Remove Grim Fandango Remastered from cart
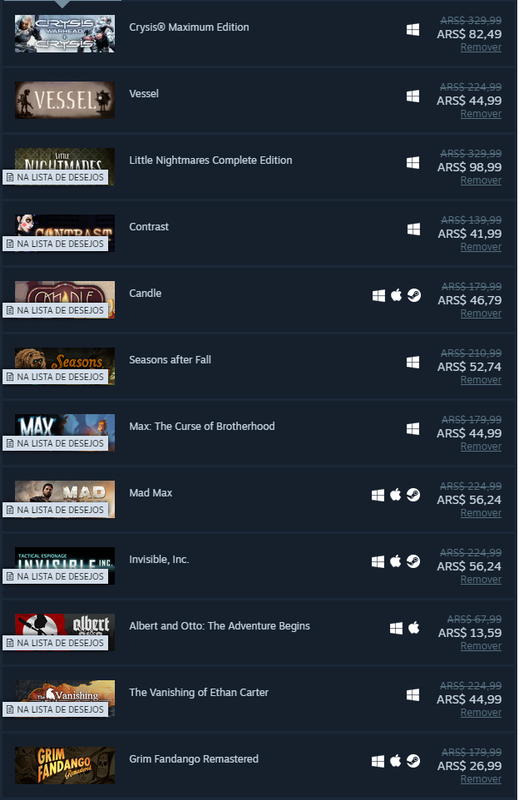The width and height of the screenshot is (524, 800). pos(481,779)
